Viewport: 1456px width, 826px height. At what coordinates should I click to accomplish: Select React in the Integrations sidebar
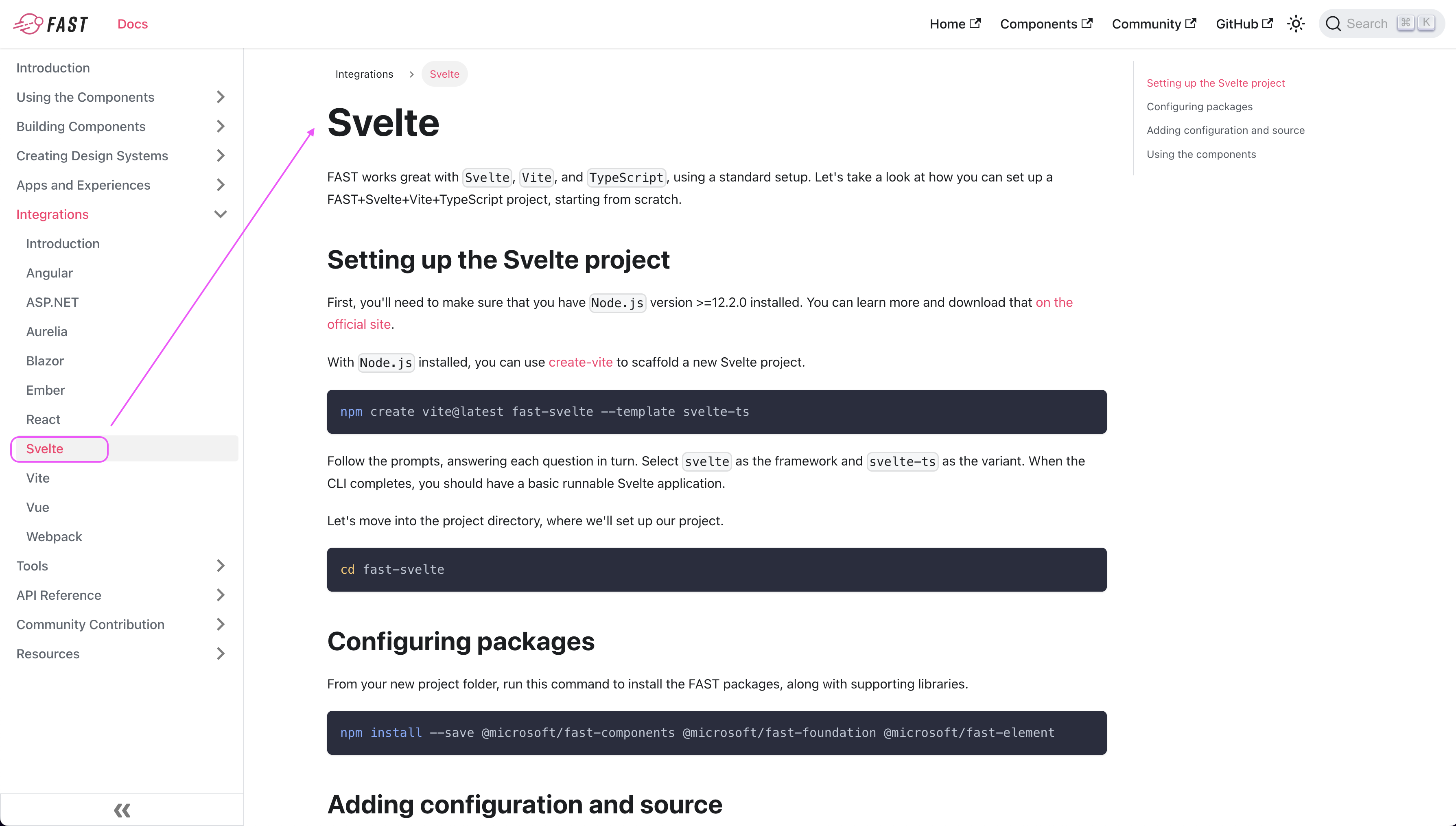click(x=43, y=419)
